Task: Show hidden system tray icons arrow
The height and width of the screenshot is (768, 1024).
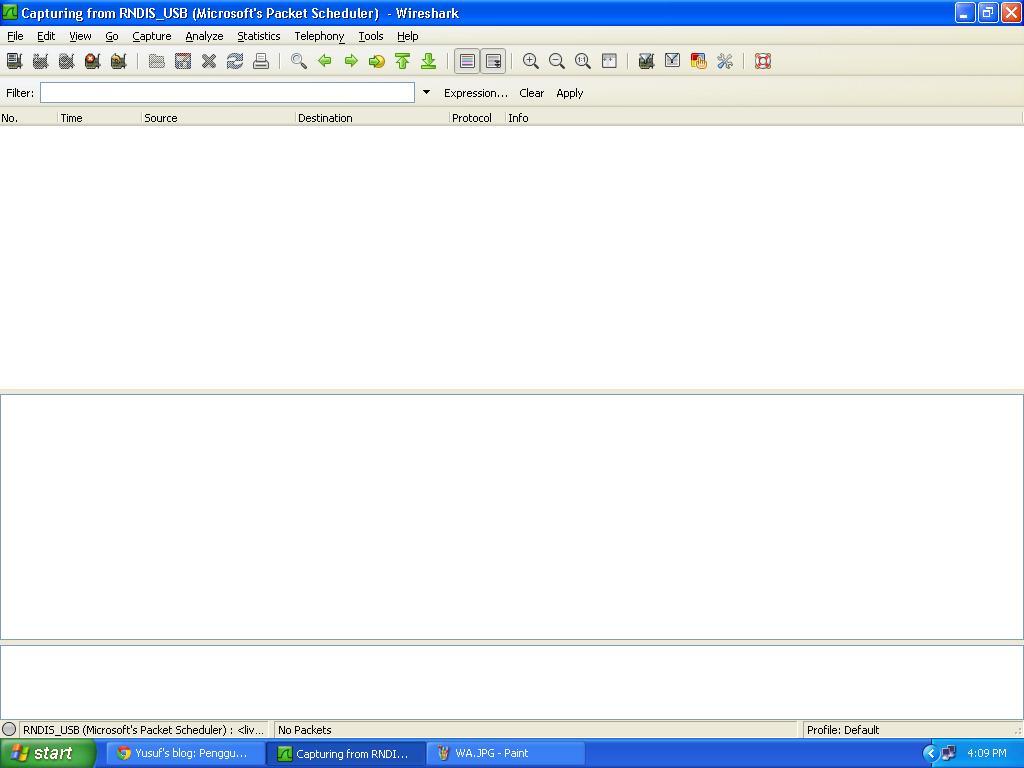Action: tap(930, 754)
